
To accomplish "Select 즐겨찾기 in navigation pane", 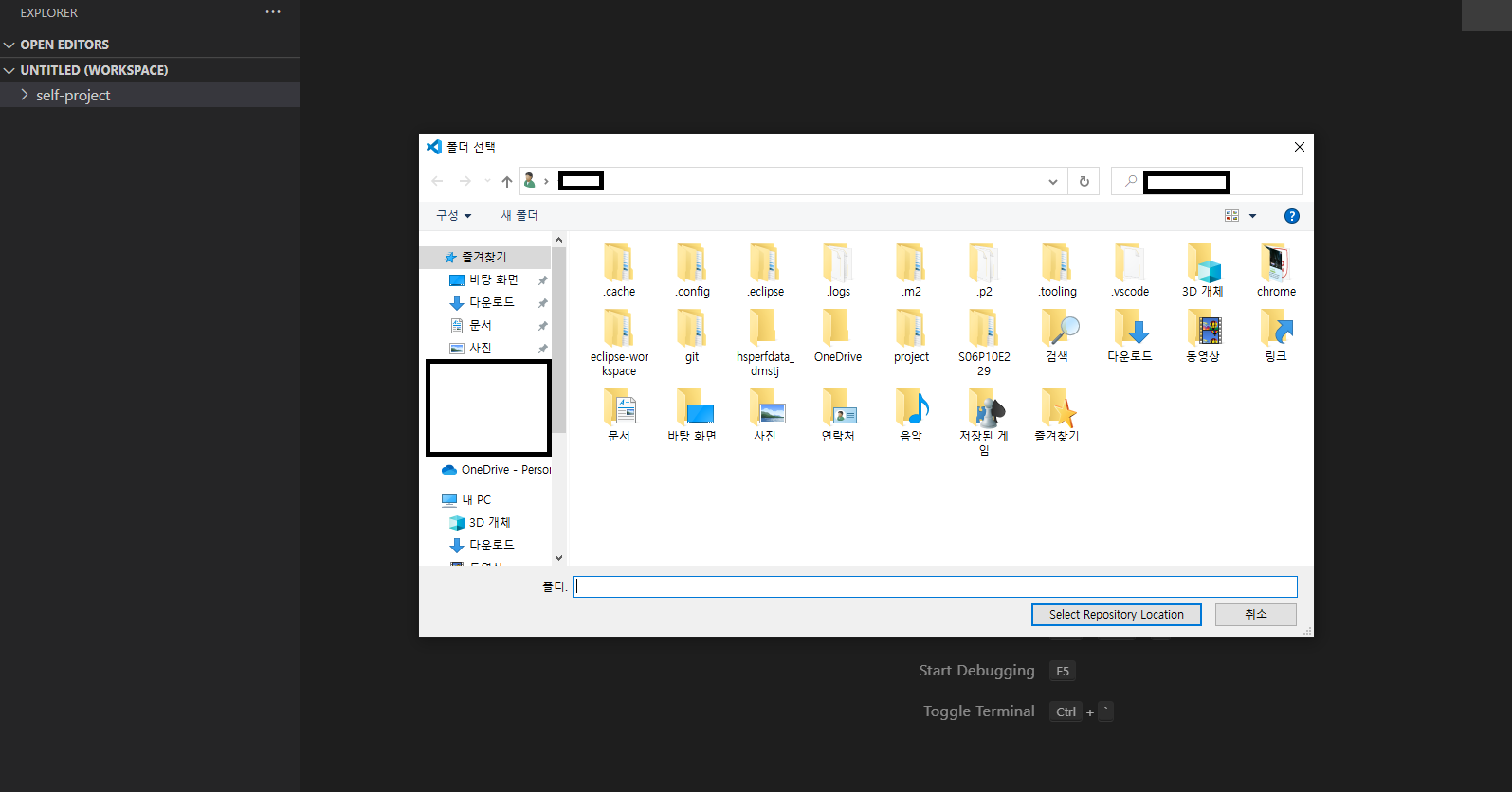I will 486,257.
